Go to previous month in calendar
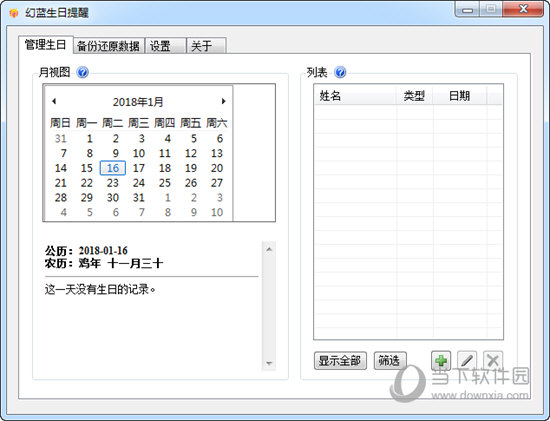Screen dimensions: 550x421 tap(54, 101)
